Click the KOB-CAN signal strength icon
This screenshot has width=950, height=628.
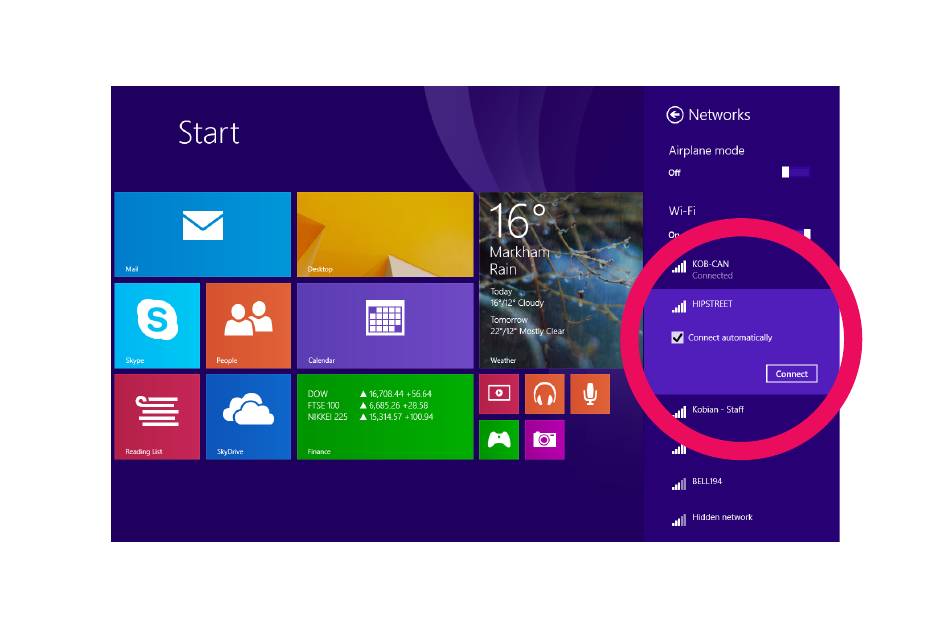(679, 266)
